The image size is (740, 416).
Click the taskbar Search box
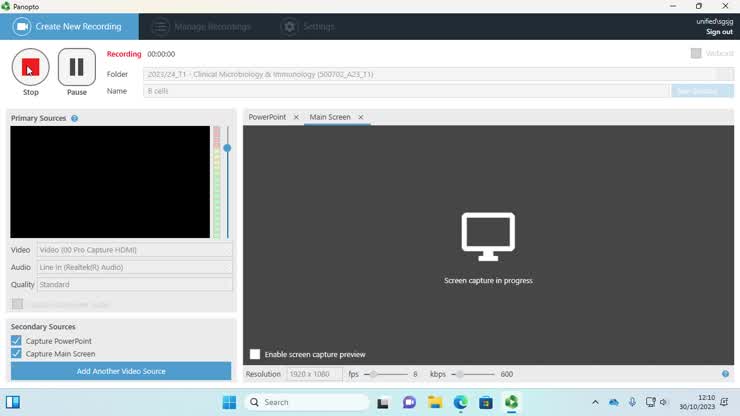[x=307, y=402]
